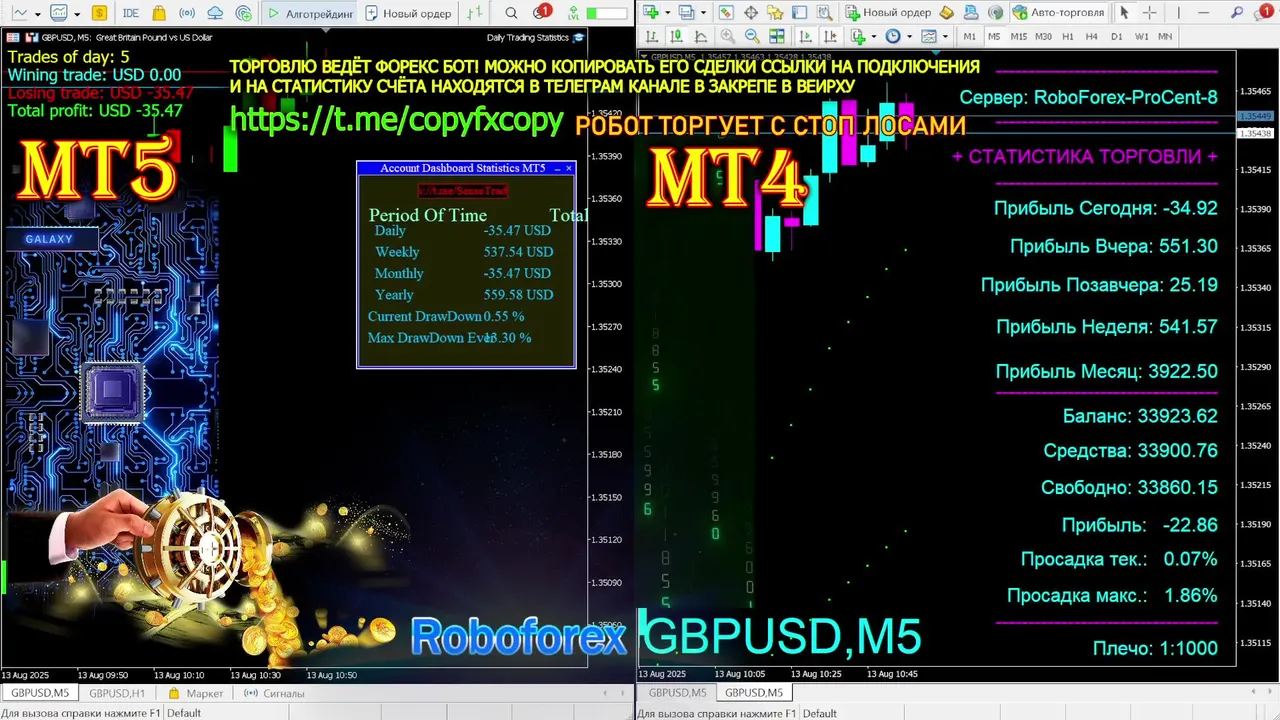Zoom in on the MT4 chart

click(727, 36)
